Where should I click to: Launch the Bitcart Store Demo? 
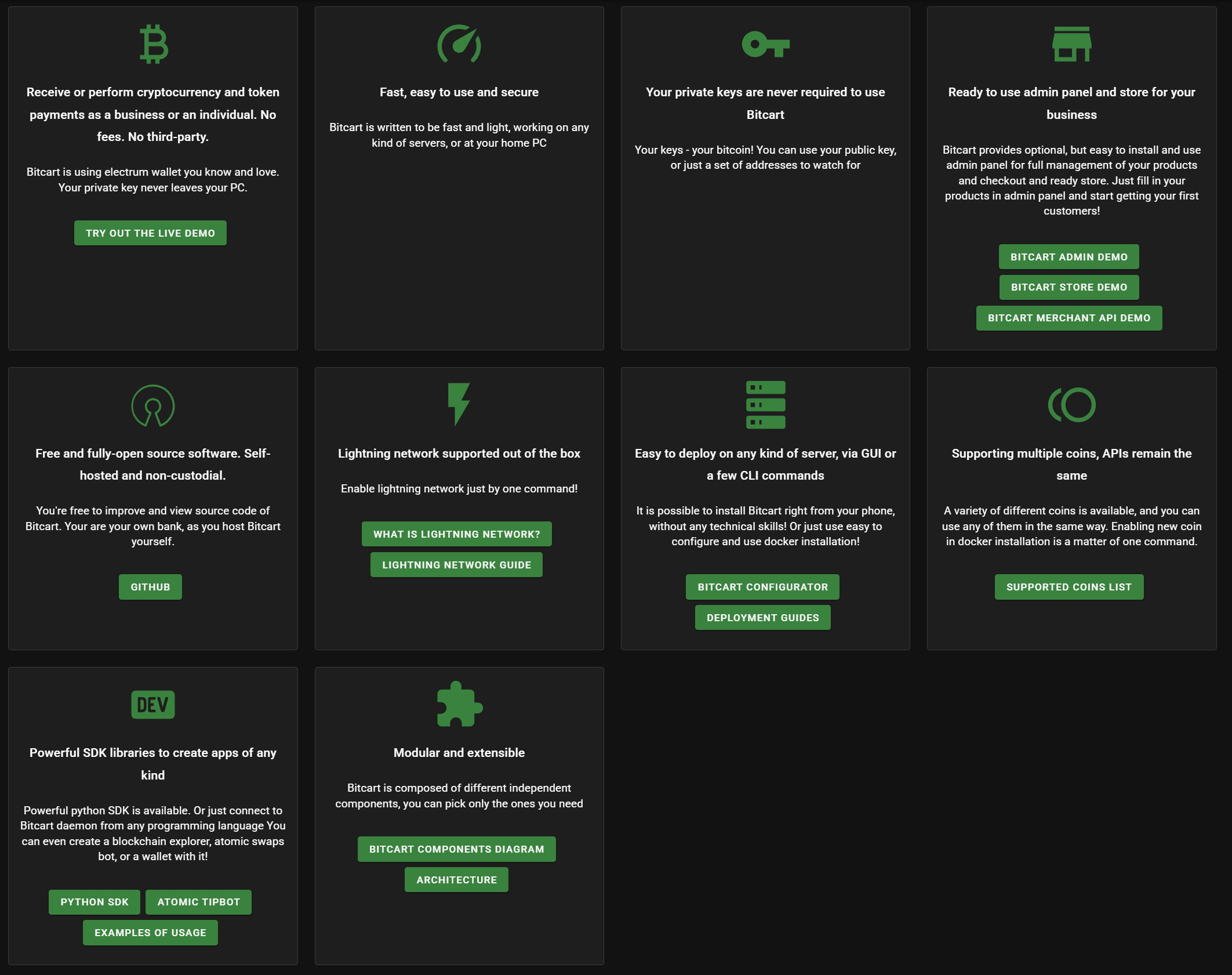click(x=1069, y=287)
